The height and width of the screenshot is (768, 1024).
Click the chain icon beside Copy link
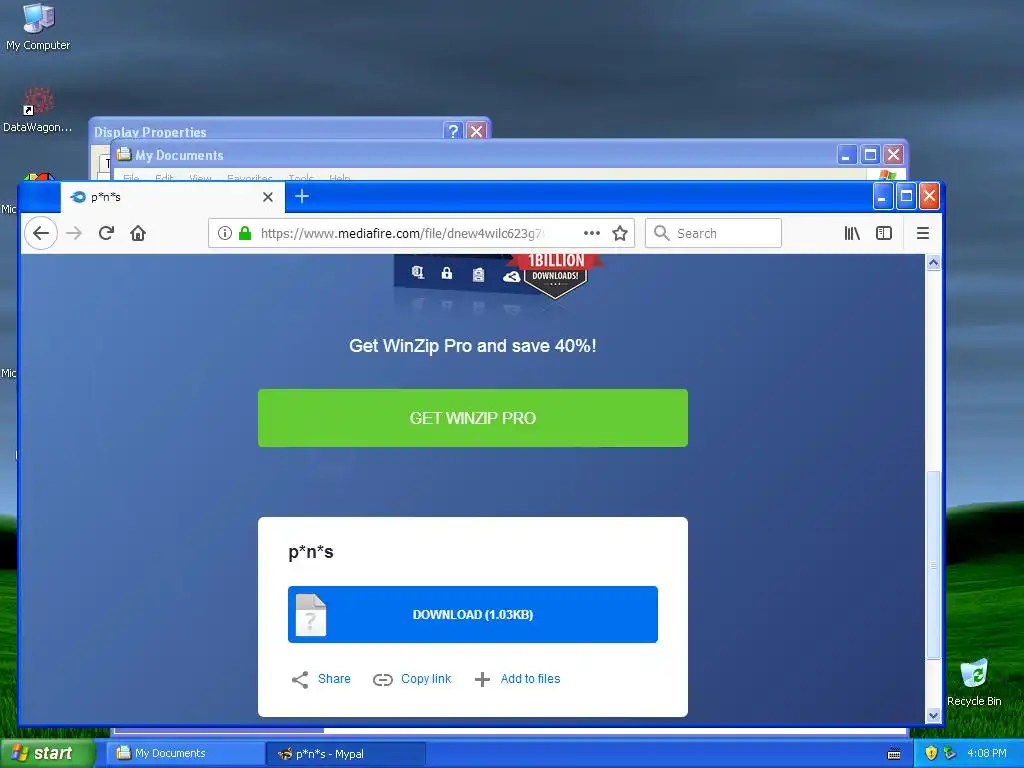383,680
